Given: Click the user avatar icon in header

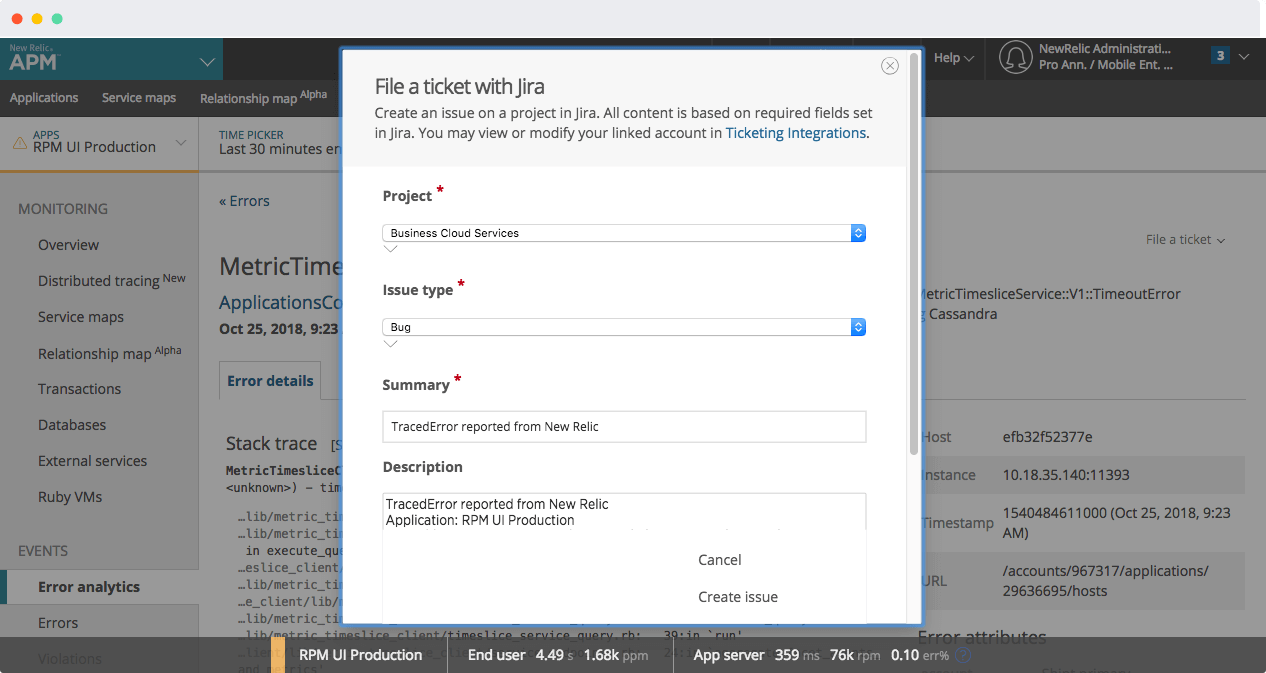Looking at the screenshot, I should (x=1015, y=58).
